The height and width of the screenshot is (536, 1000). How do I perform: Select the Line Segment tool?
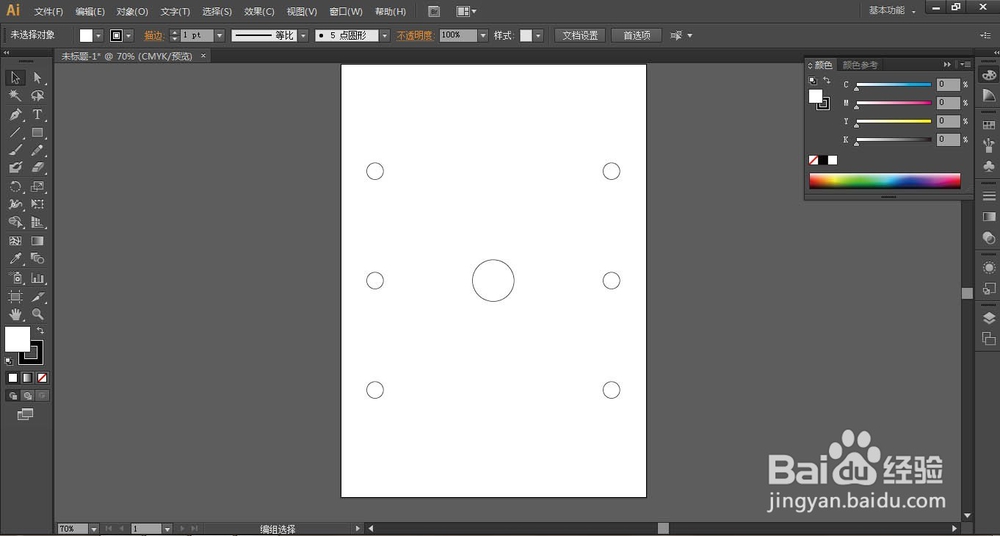point(15,133)
